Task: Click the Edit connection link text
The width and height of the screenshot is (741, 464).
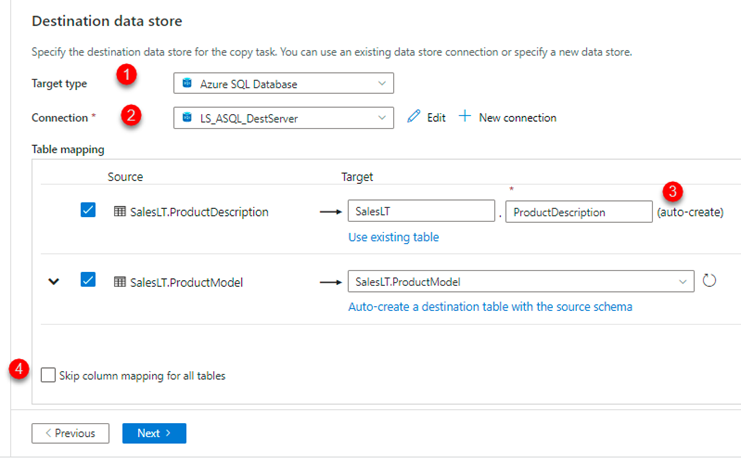Action: pos(436,118)
